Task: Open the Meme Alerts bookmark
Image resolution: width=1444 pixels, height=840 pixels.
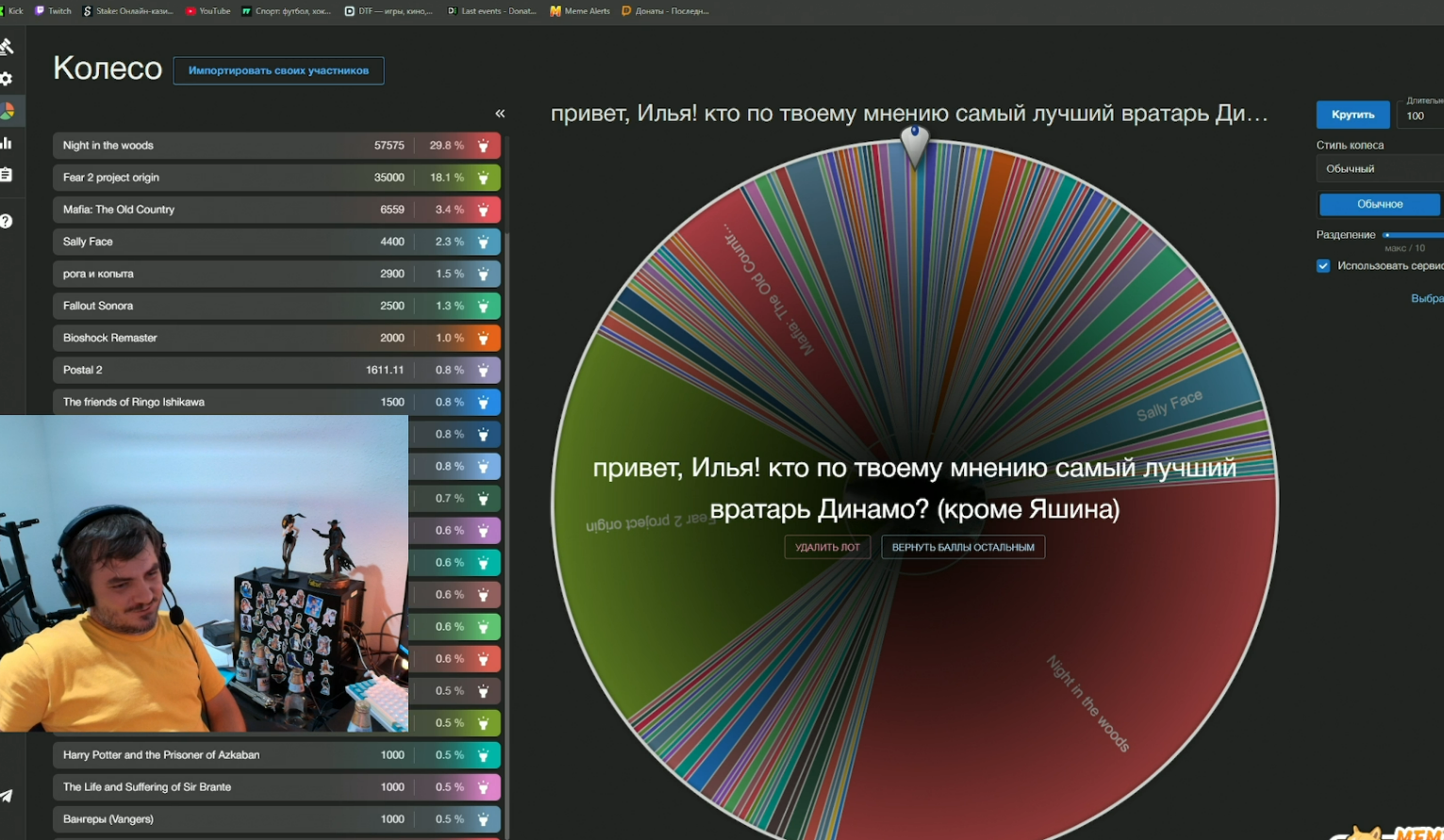Action: point(580,11)
